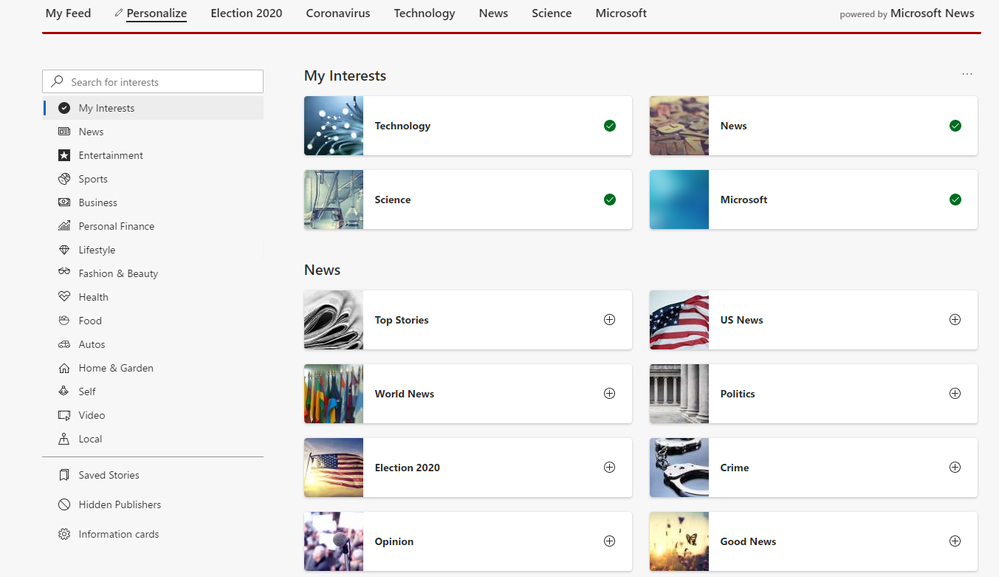The width and height of the screenshot is (999, 577).
Task: Unfollow Science via its green checkmark
Action: tap(610, 200)
